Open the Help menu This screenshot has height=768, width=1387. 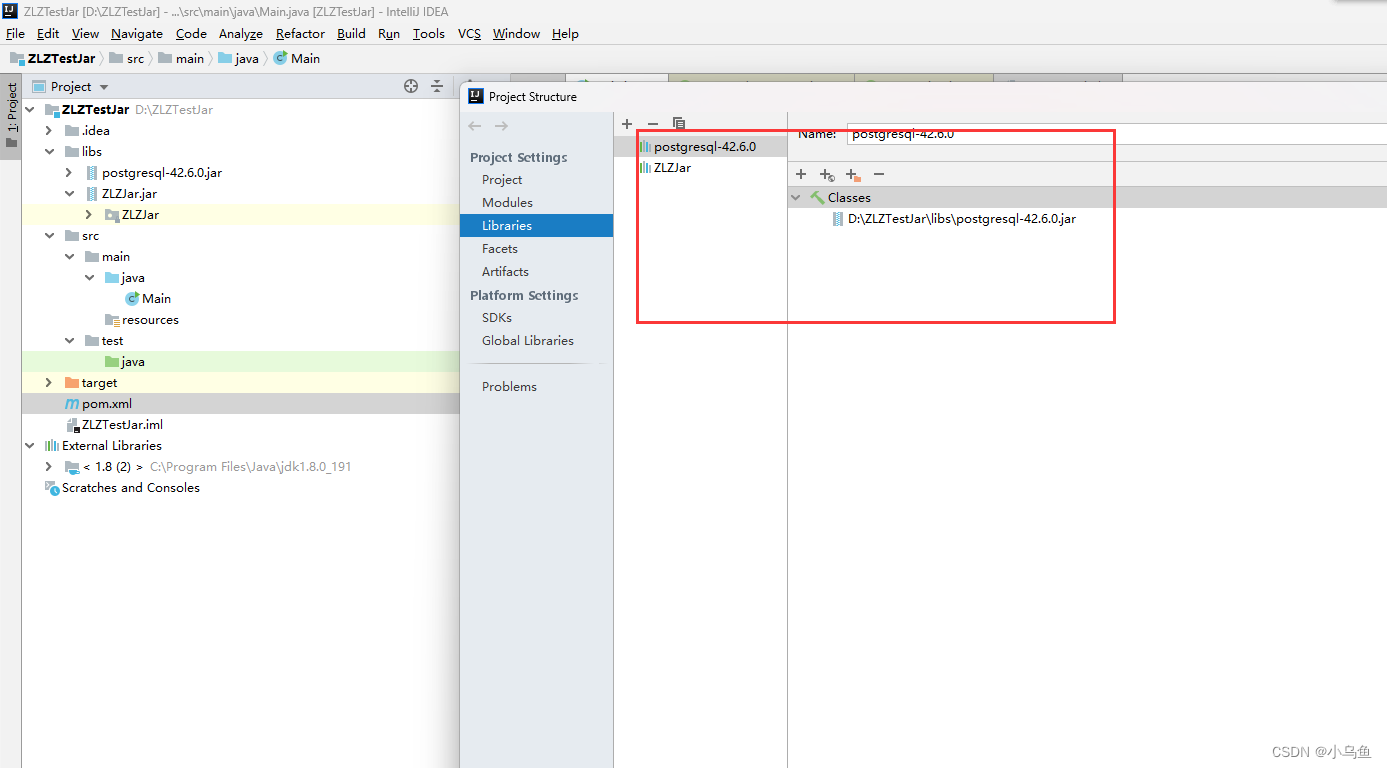565,33
